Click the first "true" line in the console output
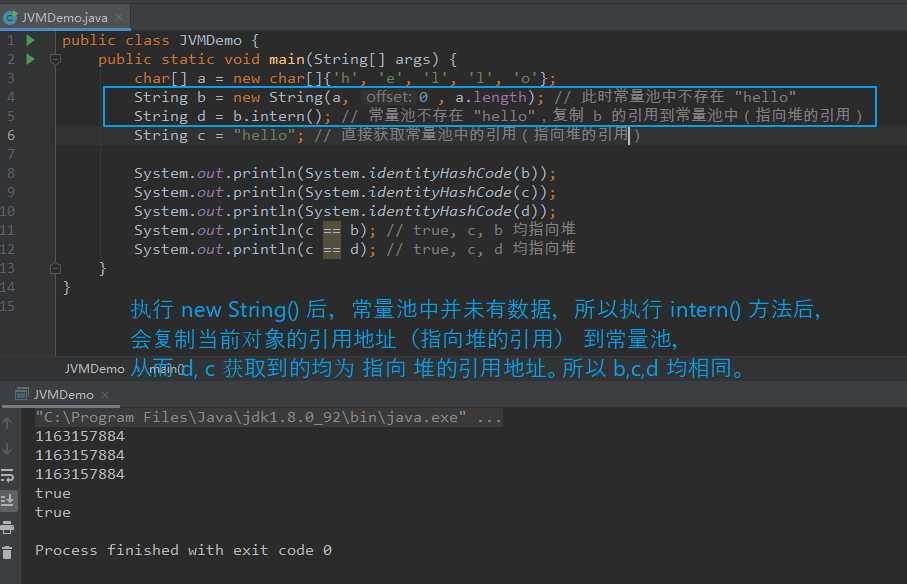The width and height of the screenshot is (907, 584). pos(53,493)
